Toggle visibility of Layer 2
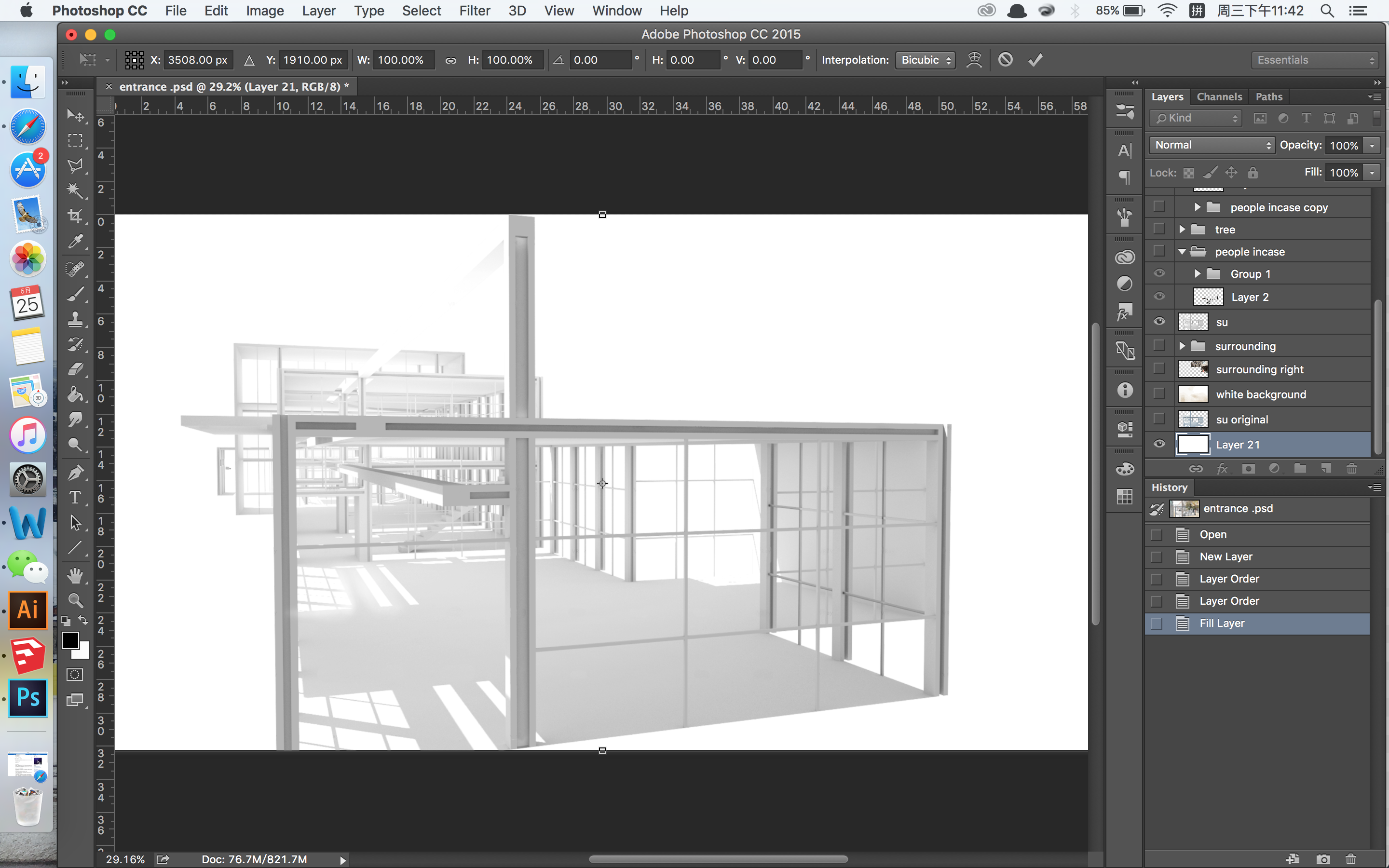The width and height of the screenshot is (1389, 868). tap(1159, 296)
